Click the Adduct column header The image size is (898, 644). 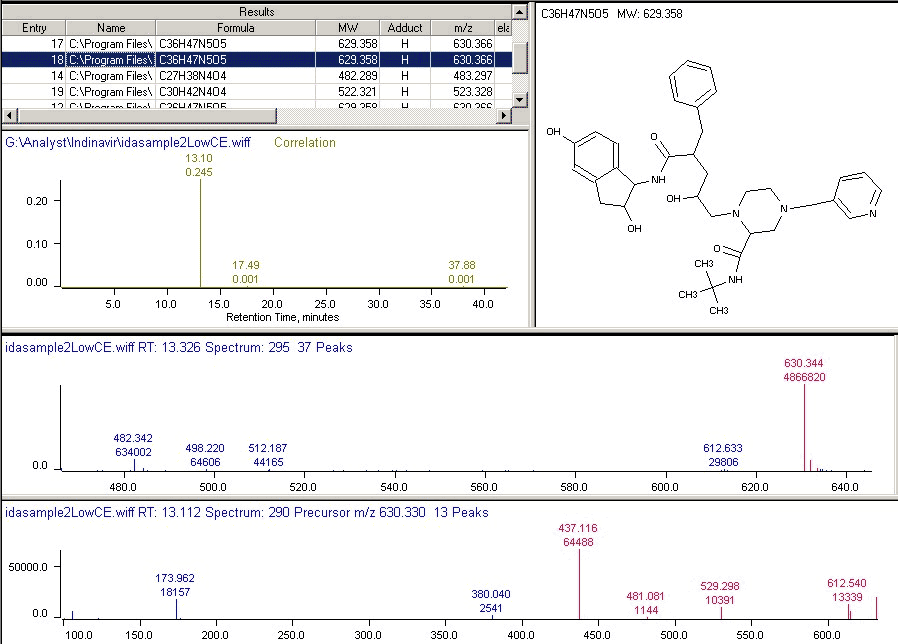point(405,28)
